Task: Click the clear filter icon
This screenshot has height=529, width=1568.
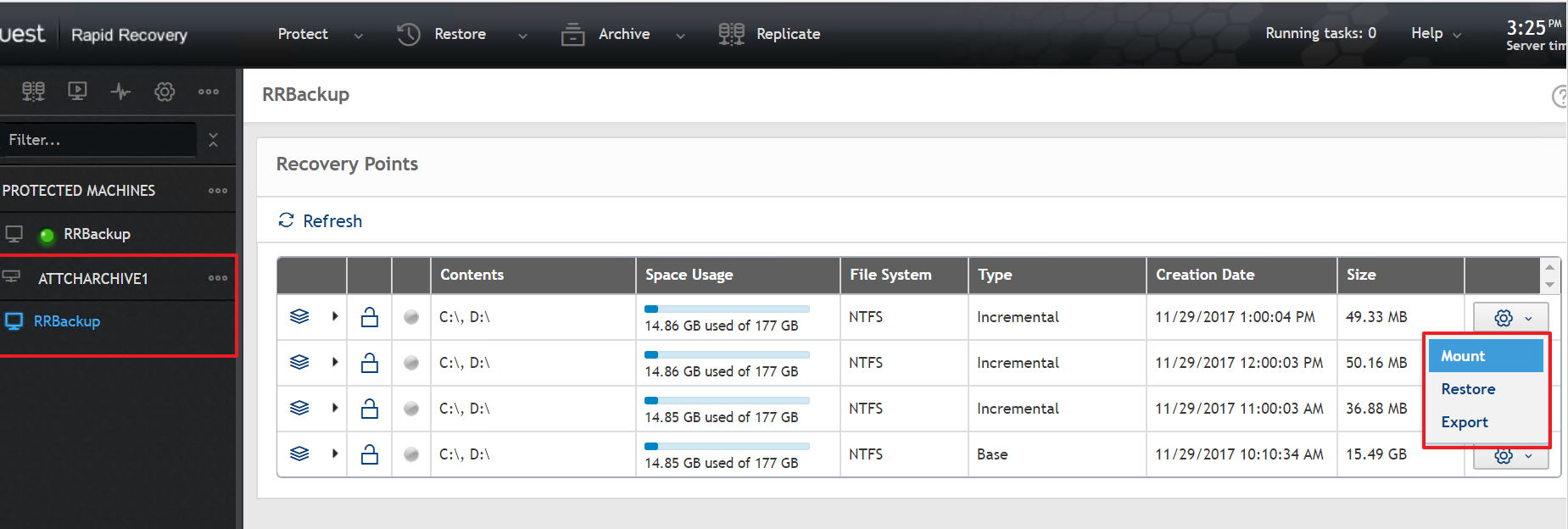Action: click(x=214, y=140)
